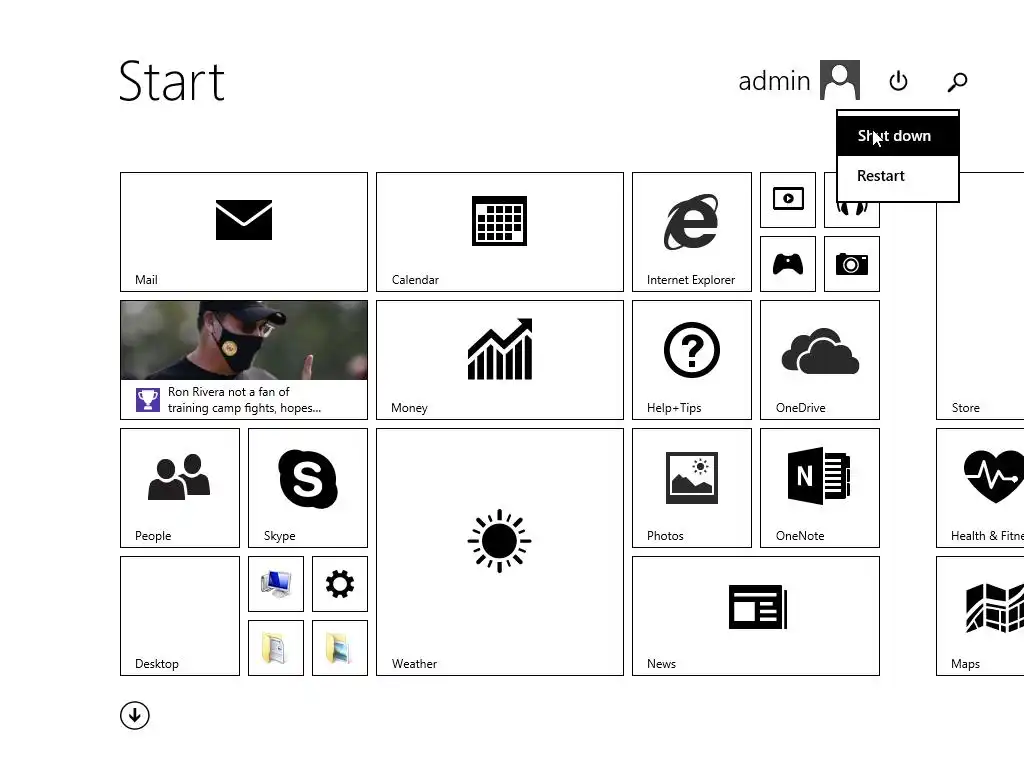This screenshot has width=1024, height=768.
Task: Open the Weather tile
Action: [500, 552]
